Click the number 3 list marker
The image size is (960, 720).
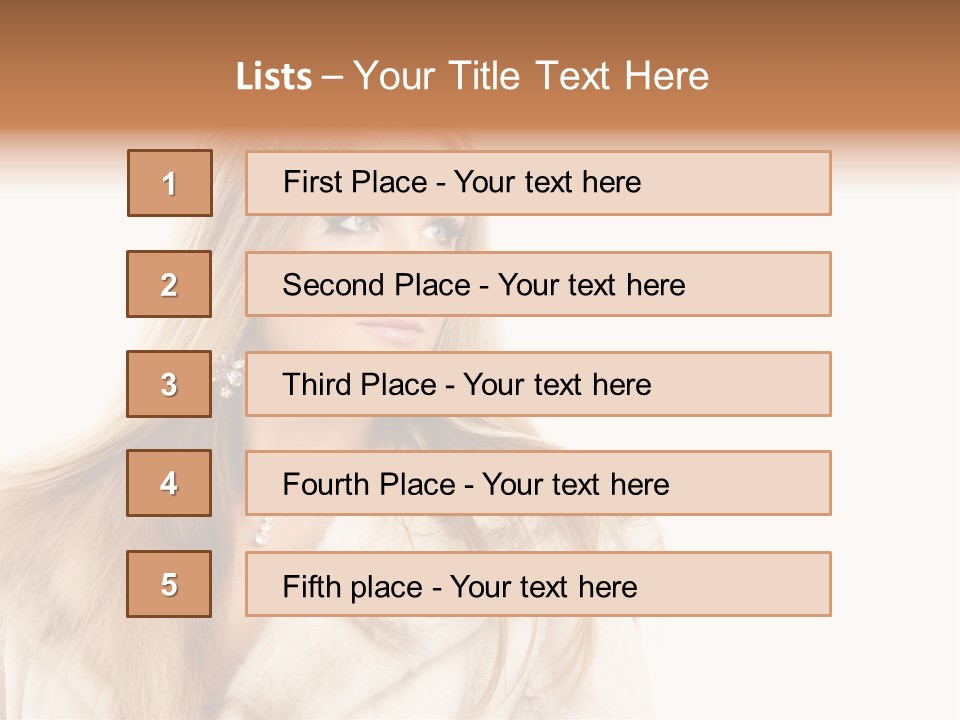(x=170, y=384)
